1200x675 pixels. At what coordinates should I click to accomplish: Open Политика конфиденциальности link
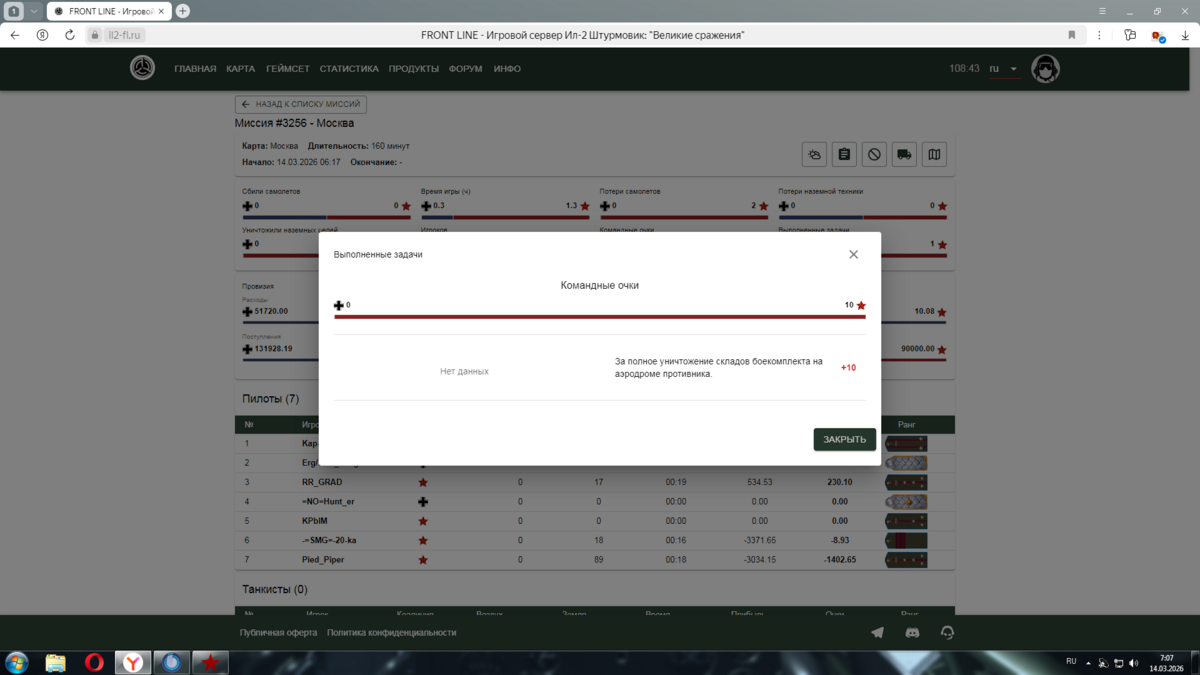[391, 632]
